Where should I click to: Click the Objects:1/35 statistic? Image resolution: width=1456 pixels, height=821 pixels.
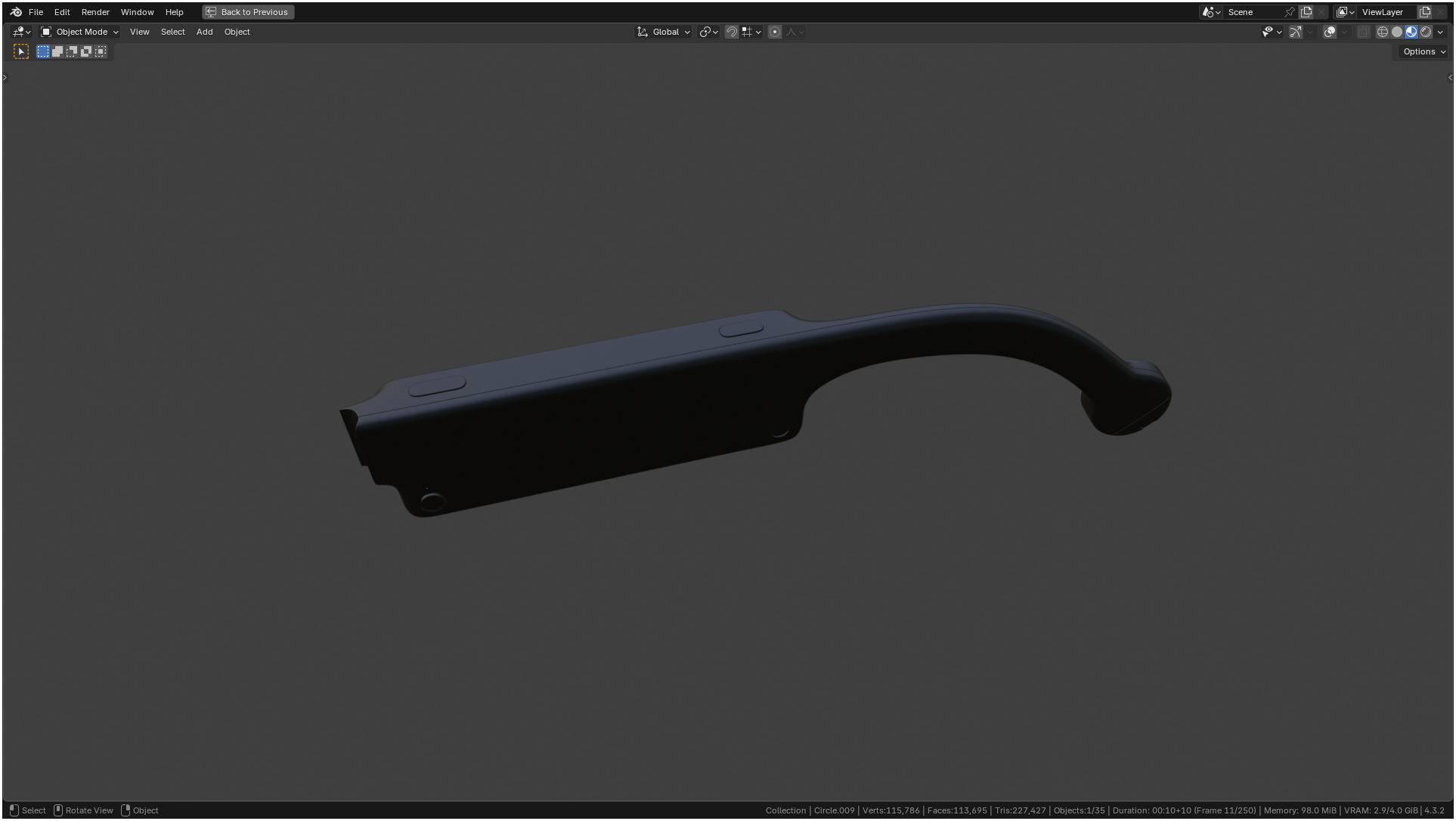pyautogui.click(x=1080, y=810)
